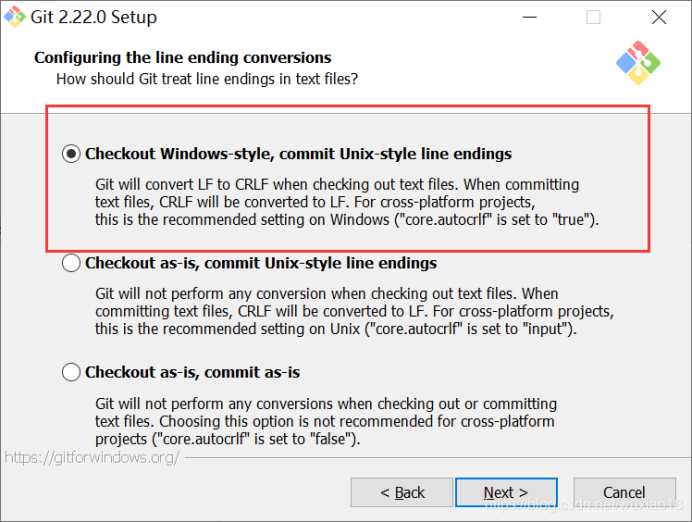Choose the as-is, commit Unix-style radio circle
The image size is (692, 522).
tap(71, 263)
